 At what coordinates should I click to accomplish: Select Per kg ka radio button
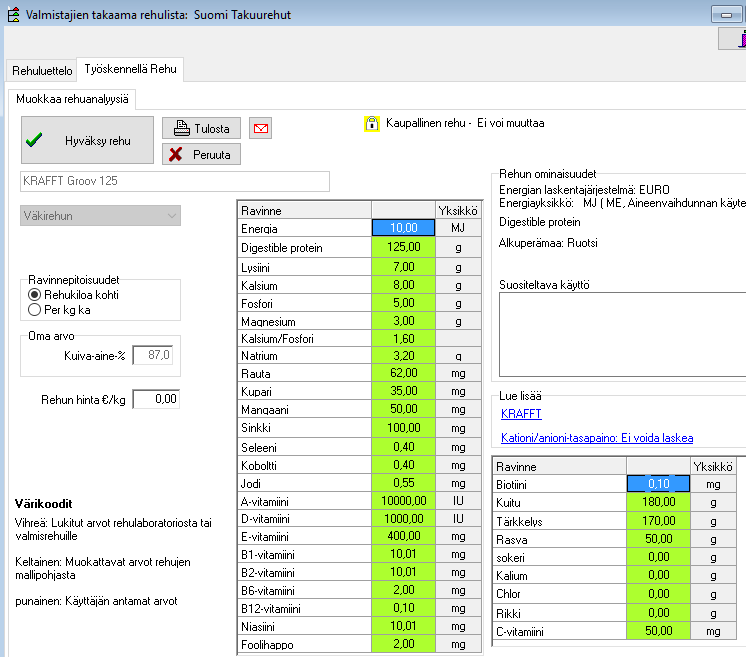coord(34,310)
